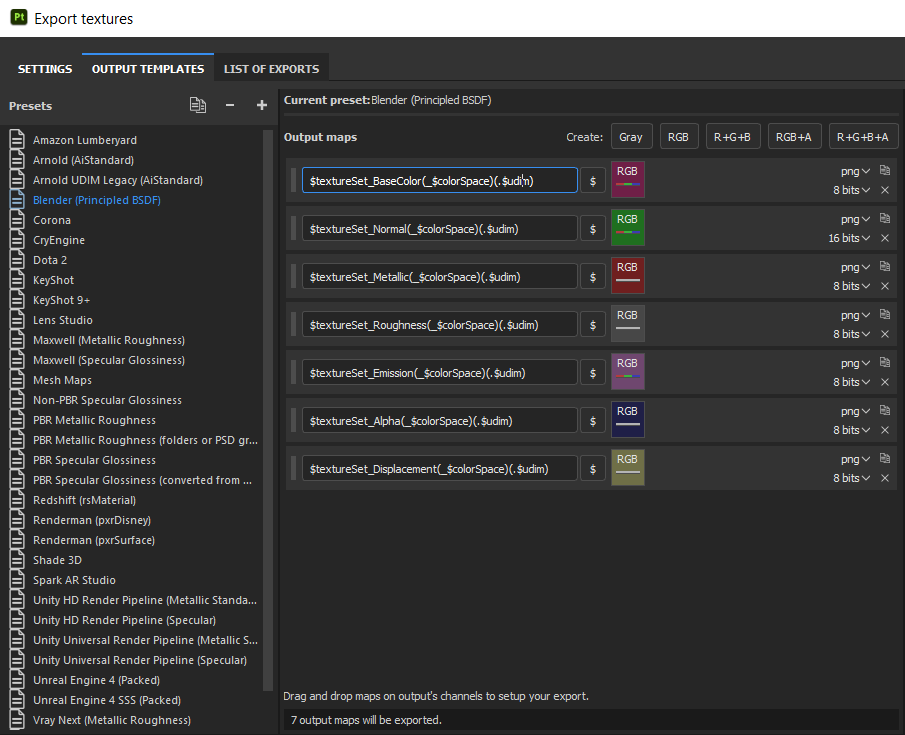Screen dimensions: 905x735
Task: Select the PBR Metallic Roughness preset
Action: 94,420
